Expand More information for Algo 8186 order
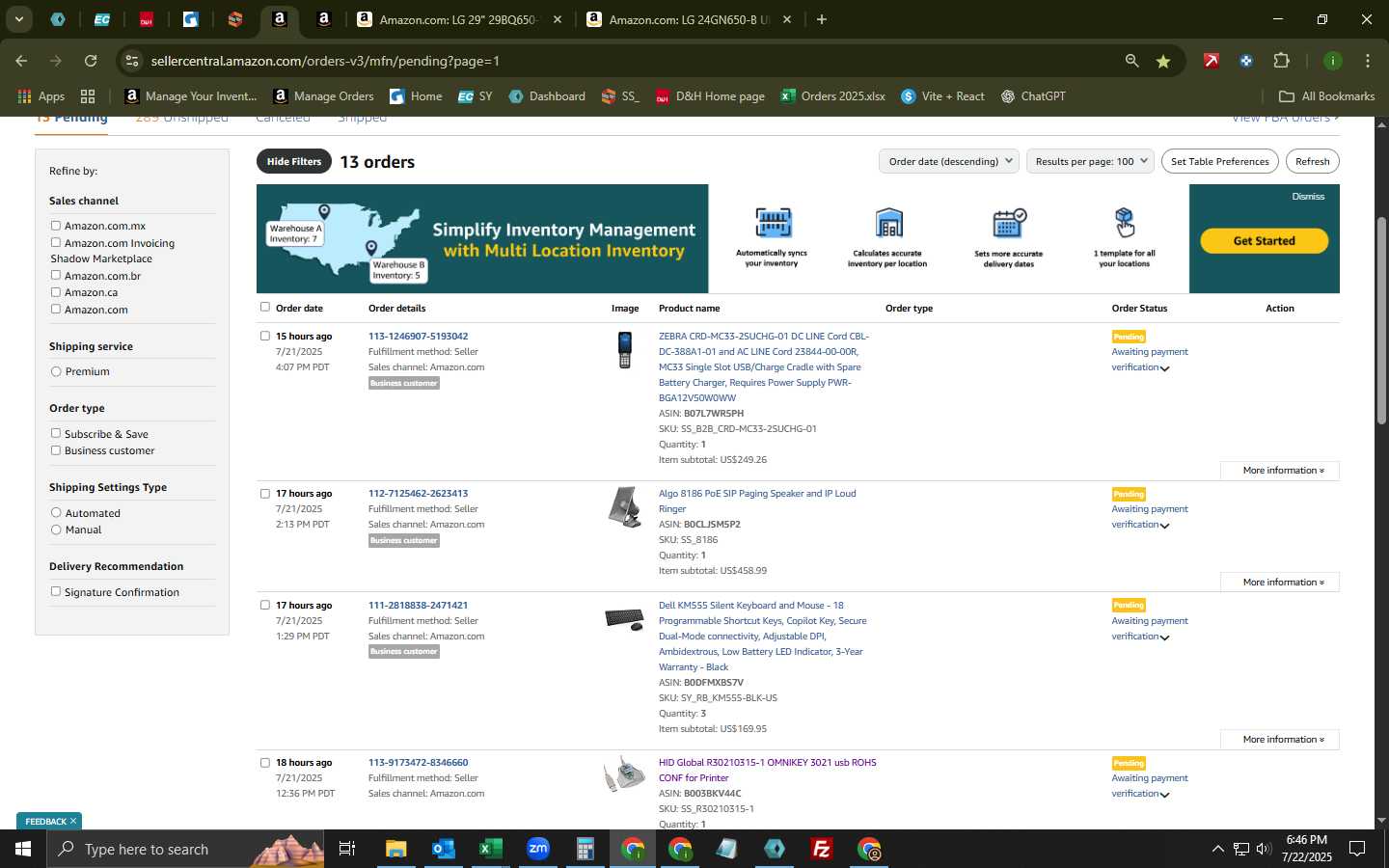Viewport: 1389px width, 868px height. [x=1279, y=583]
